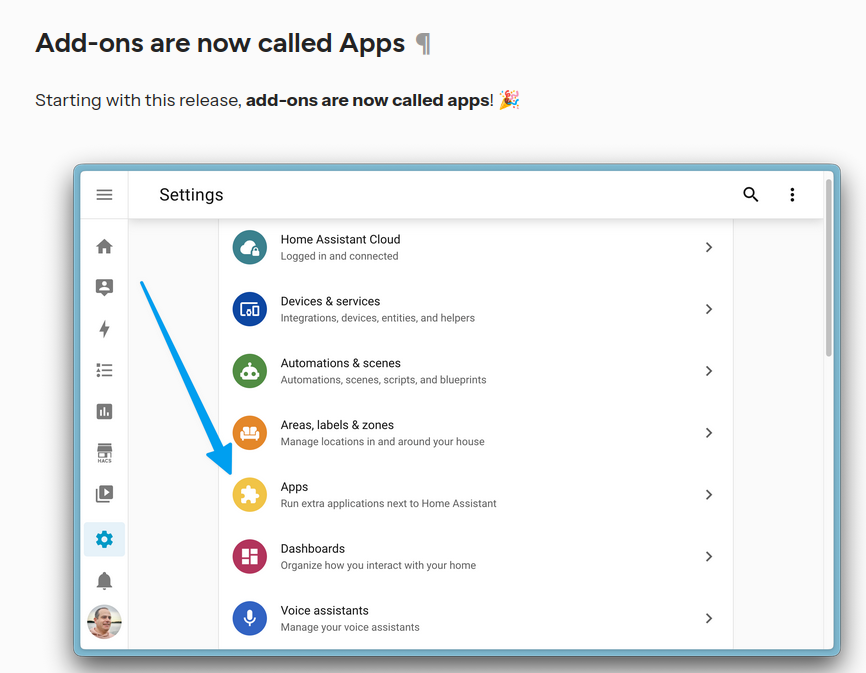Select the Settings gear in sidebar
866x673 pixels.
click(x=104, y=539)
